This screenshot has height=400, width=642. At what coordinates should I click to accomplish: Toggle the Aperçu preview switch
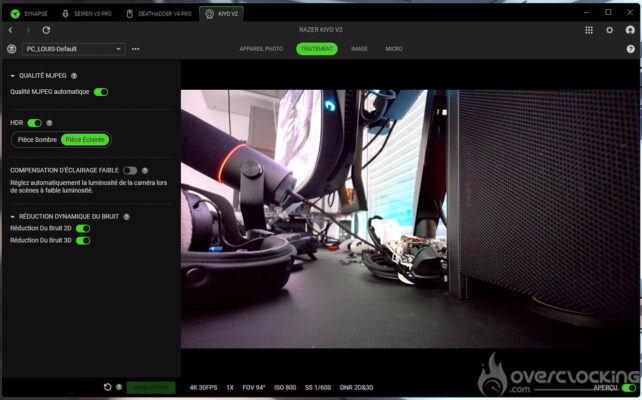(x=628, y=387)
